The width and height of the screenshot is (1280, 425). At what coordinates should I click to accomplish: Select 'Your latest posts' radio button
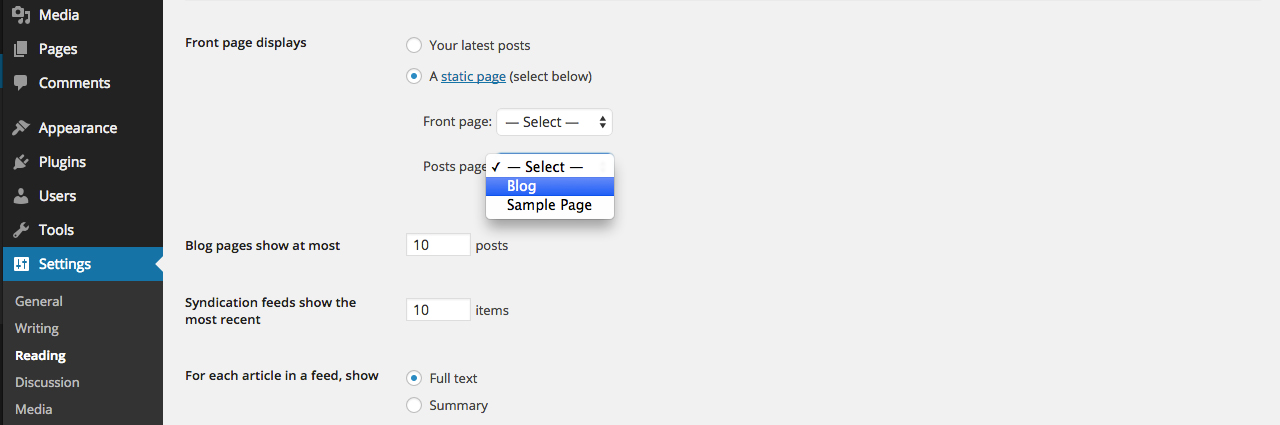coord(414,45)
